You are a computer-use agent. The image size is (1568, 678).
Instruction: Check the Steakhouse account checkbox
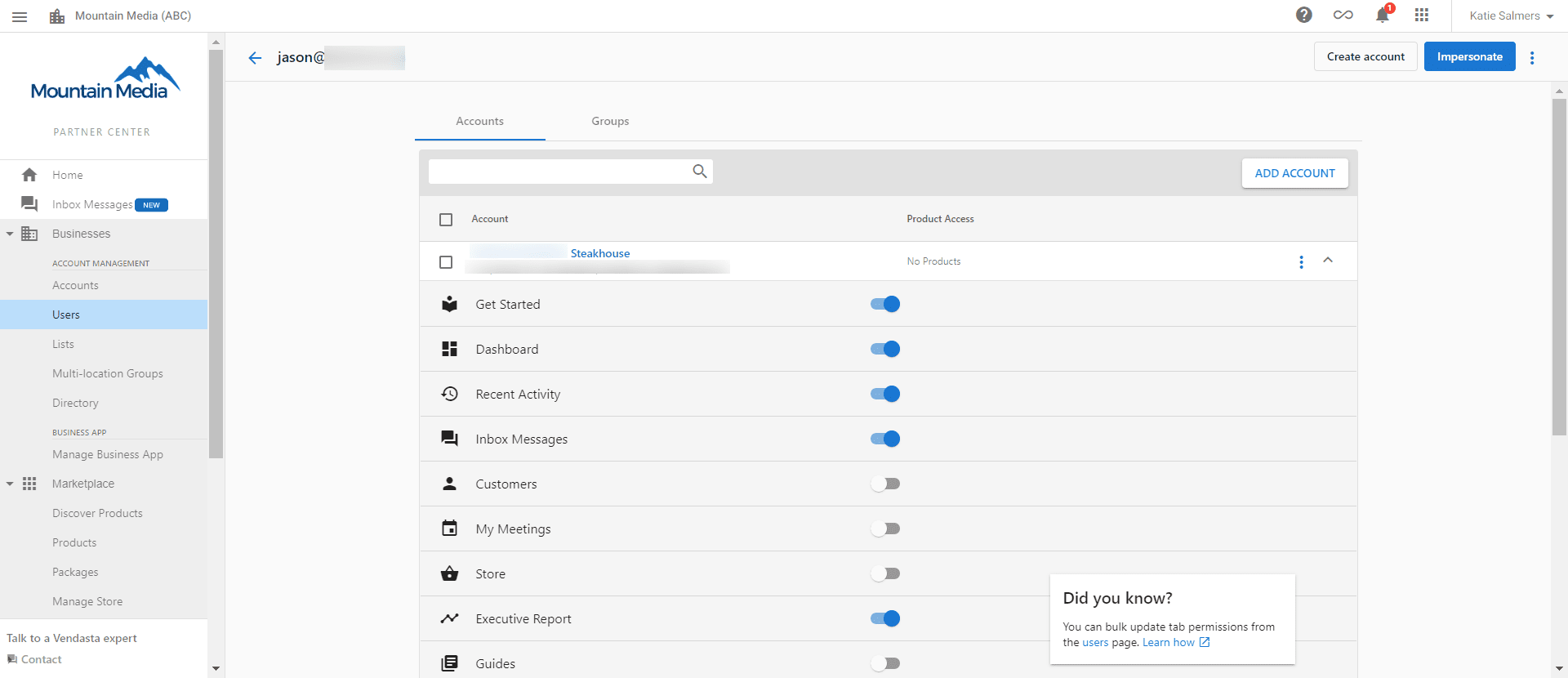tap(446, 262)
